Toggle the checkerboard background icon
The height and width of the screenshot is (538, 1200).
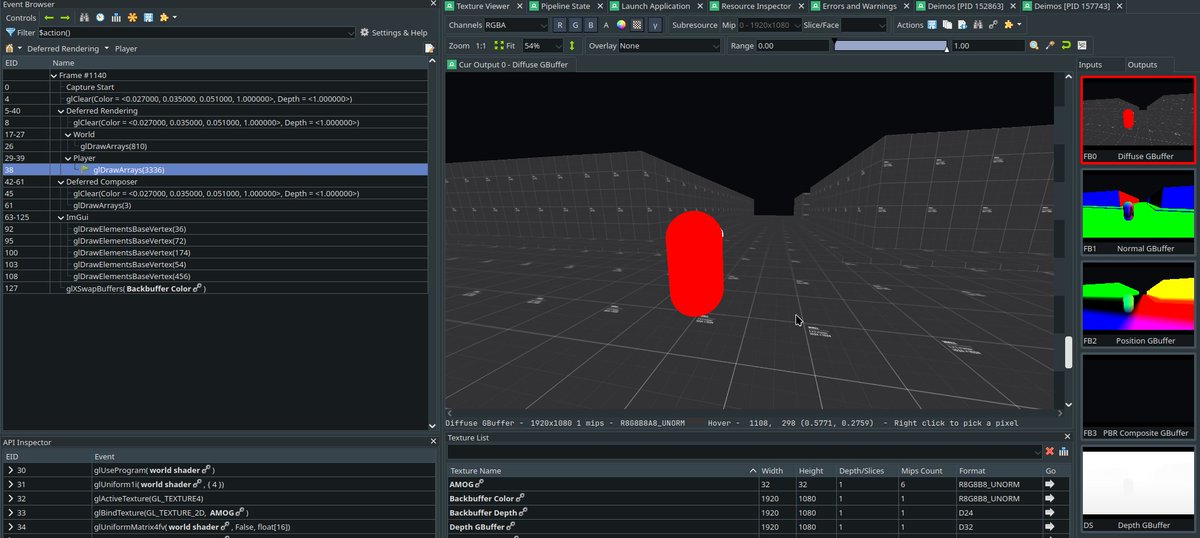point(636,24)
